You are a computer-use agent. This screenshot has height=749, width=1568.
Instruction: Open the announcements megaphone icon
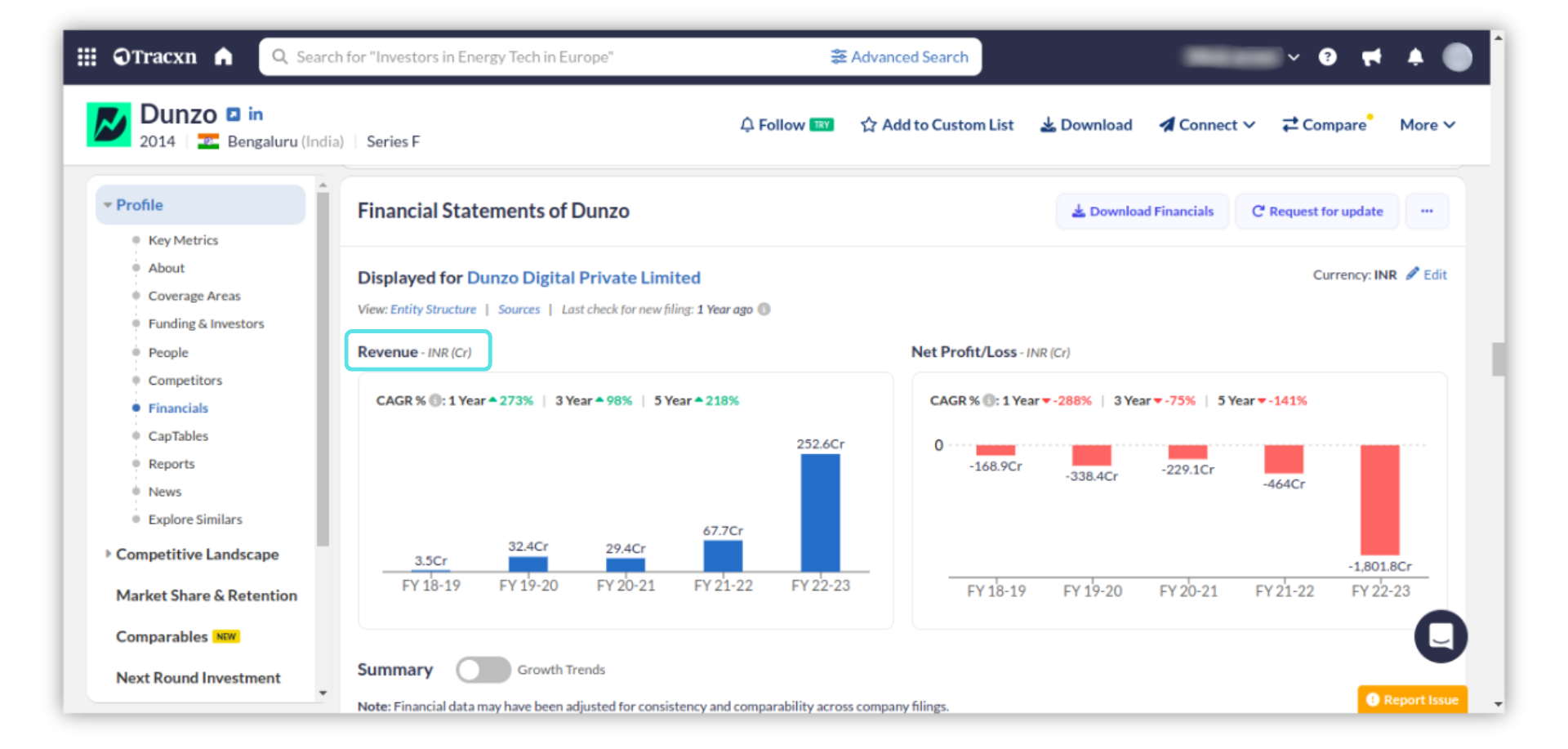pyautogui.click(x=1371, y=56)
